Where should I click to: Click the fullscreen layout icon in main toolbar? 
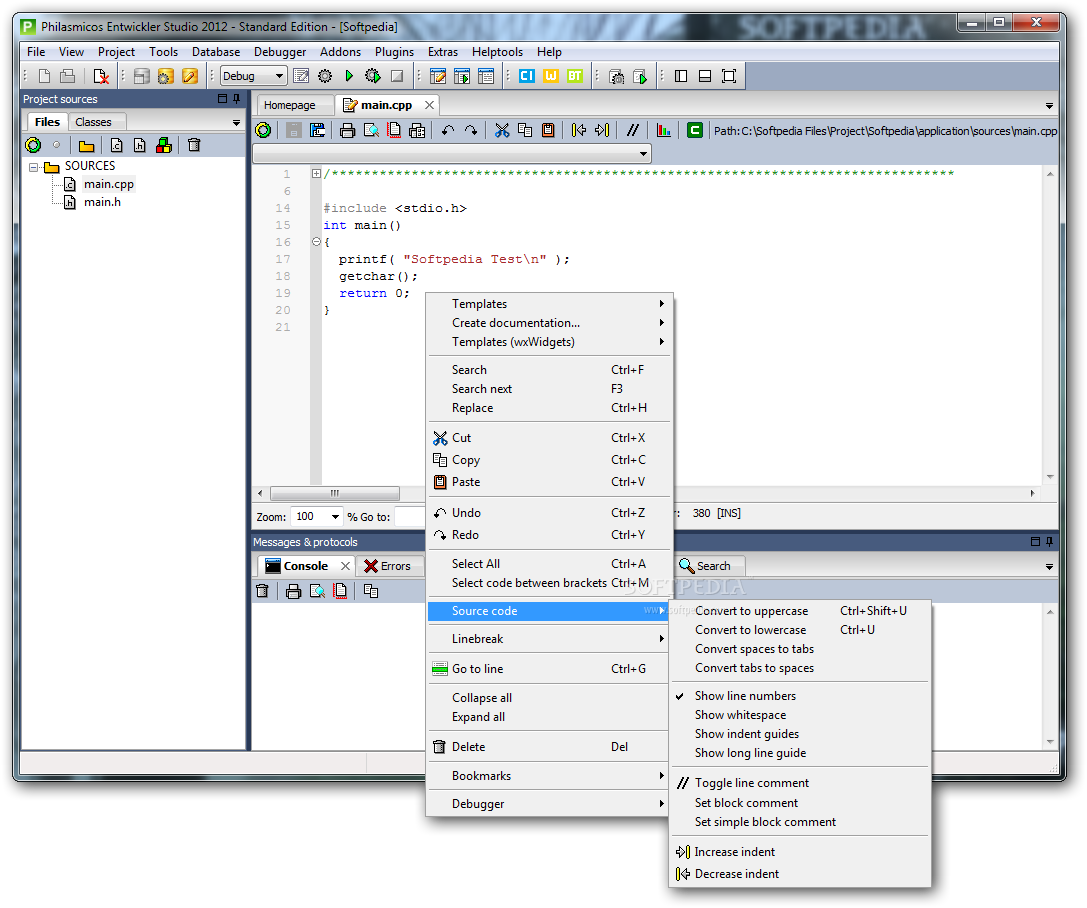(x=729, y=76)
